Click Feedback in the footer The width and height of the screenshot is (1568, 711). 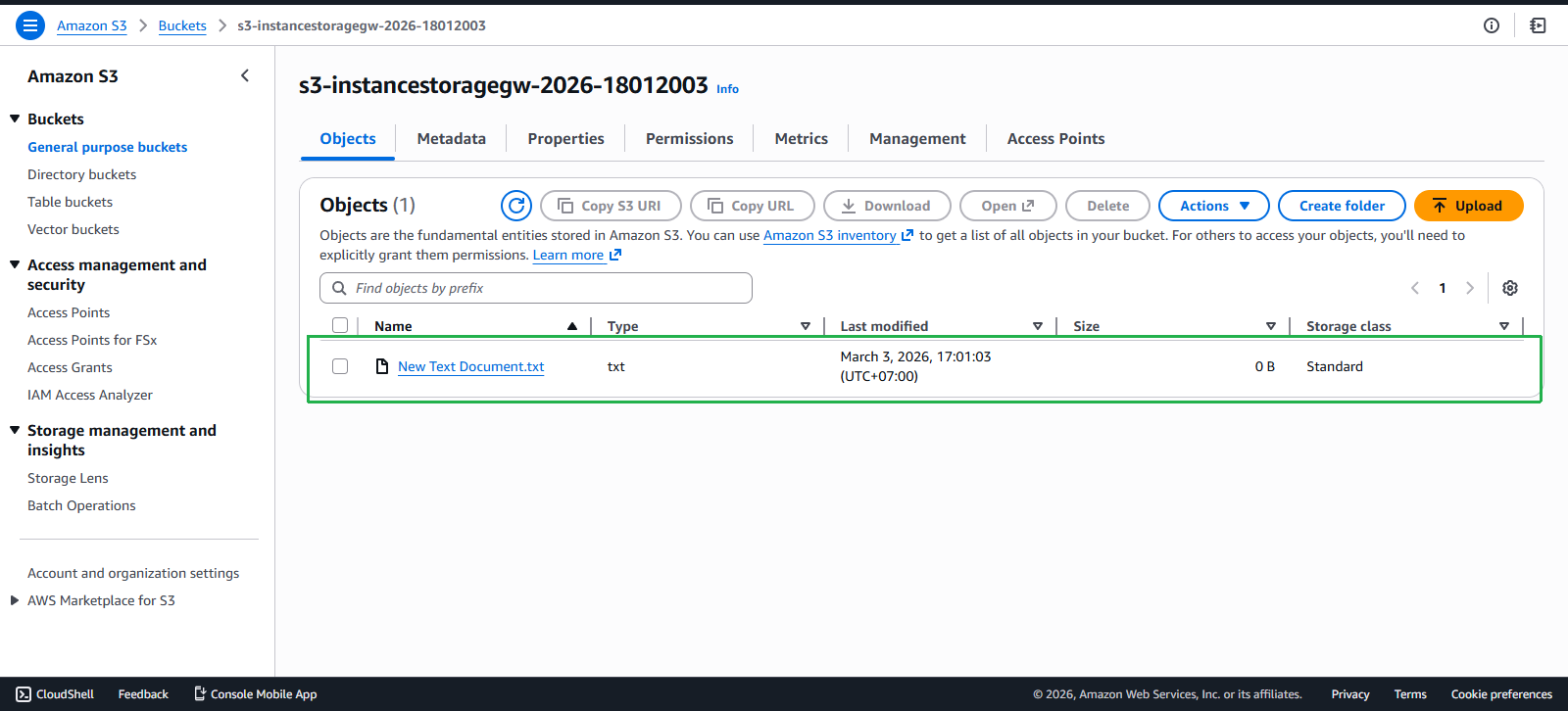tap(143, 694)
